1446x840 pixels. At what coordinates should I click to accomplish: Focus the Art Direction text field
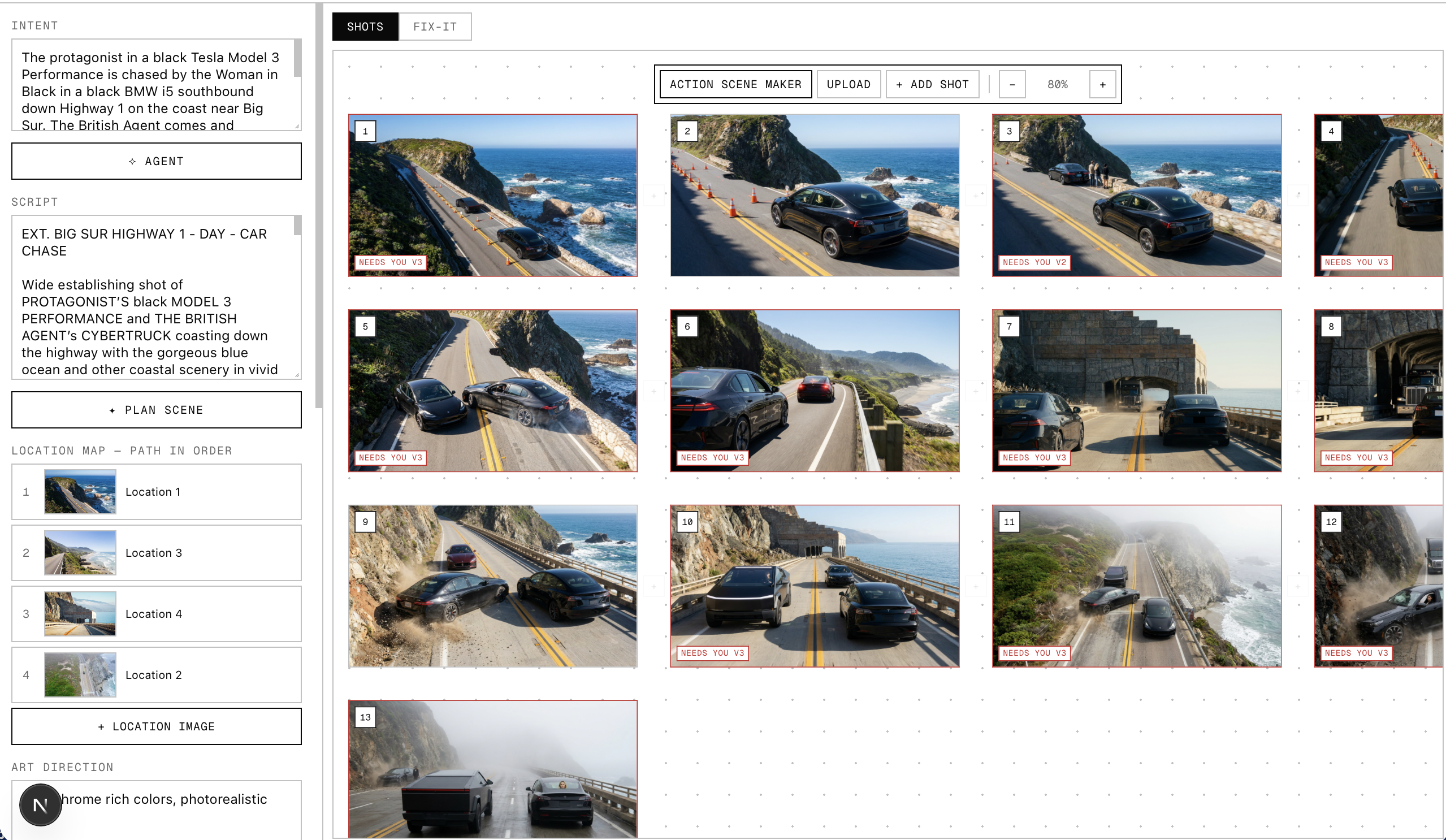click(156, 809)
